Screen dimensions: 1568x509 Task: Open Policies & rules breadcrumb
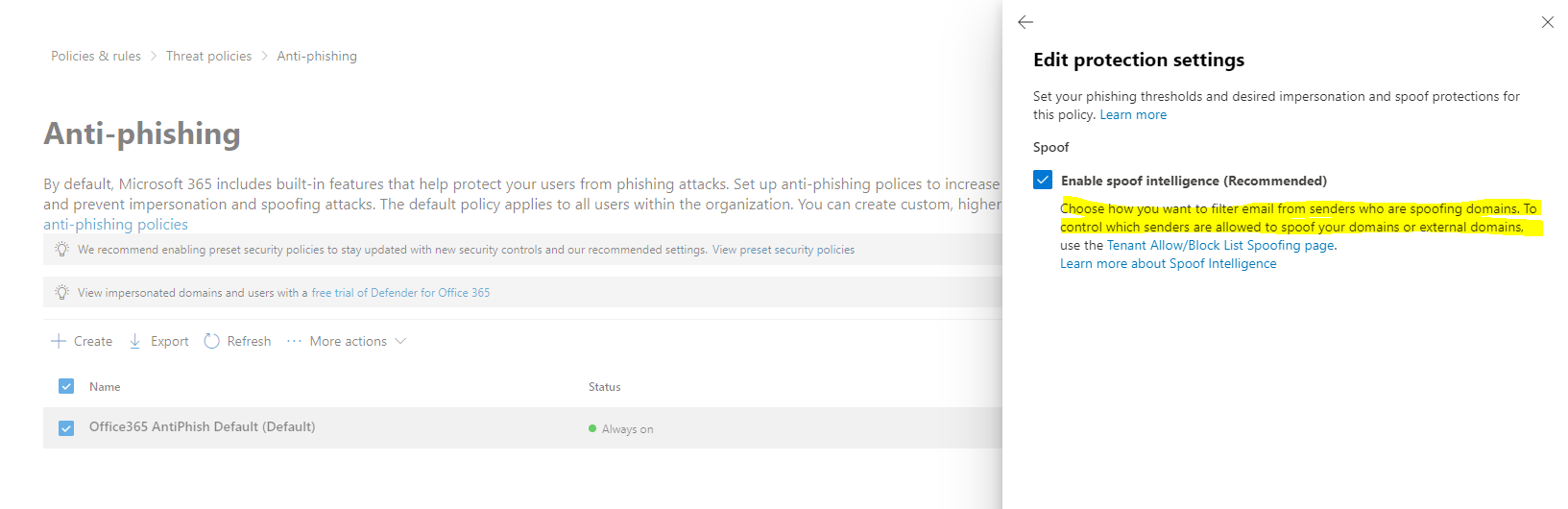click(96, 56)
